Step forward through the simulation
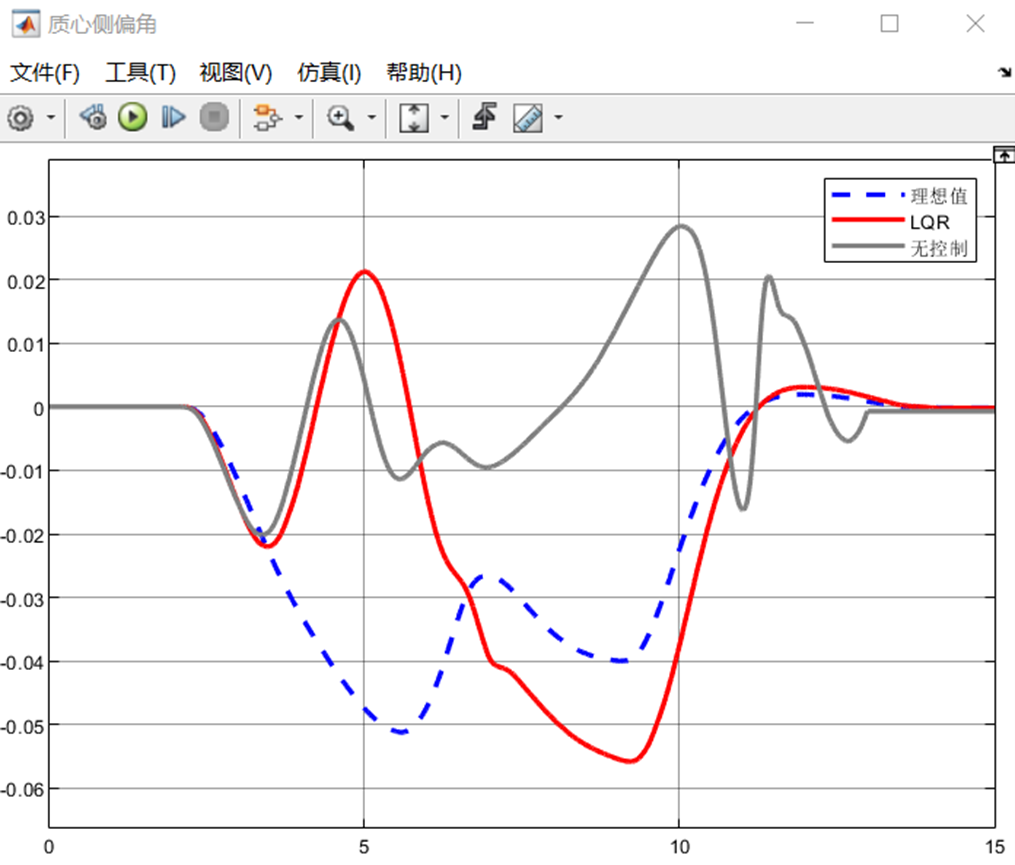Screen dimensions: 1015x865 [172, 117]
